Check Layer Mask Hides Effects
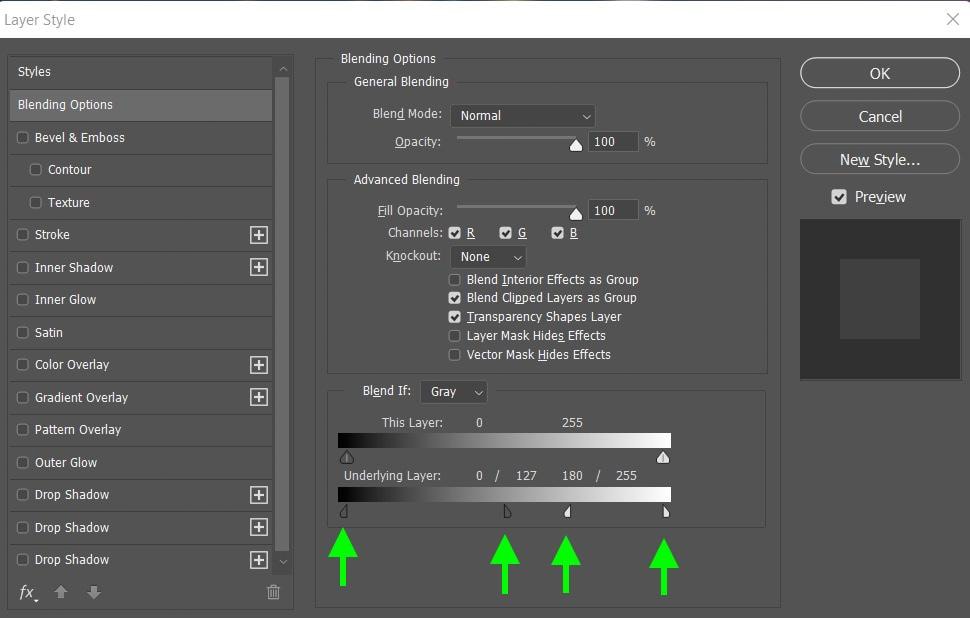The height and width of the screenshot is (618, 970). [455, 336]
